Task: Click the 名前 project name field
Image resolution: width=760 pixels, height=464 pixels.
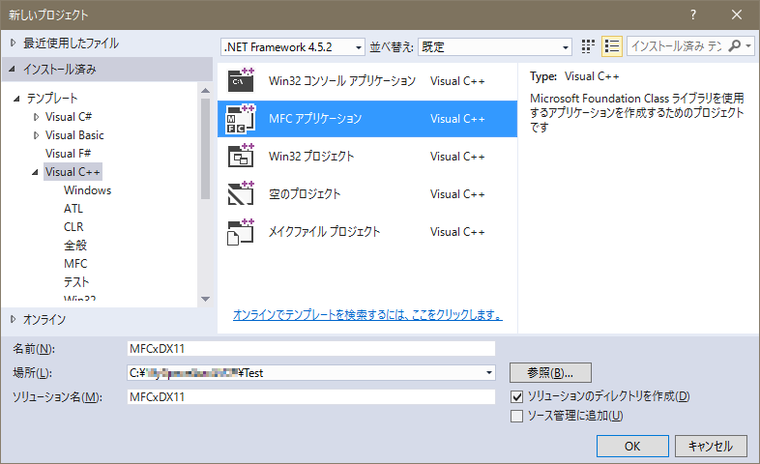Action: click(x=311, y=349)
